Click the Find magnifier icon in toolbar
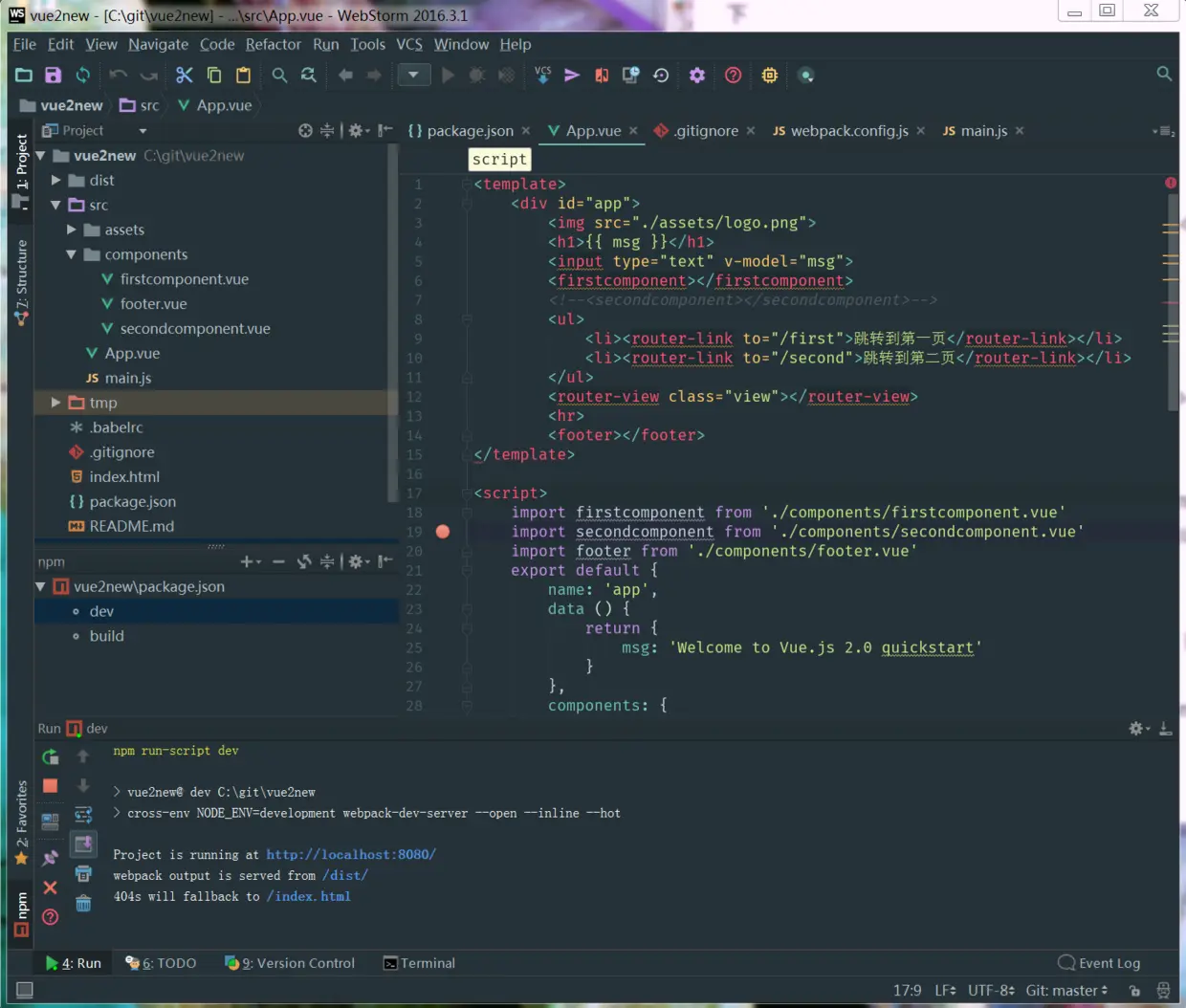 pyautogui.click(x=279, y=76)
